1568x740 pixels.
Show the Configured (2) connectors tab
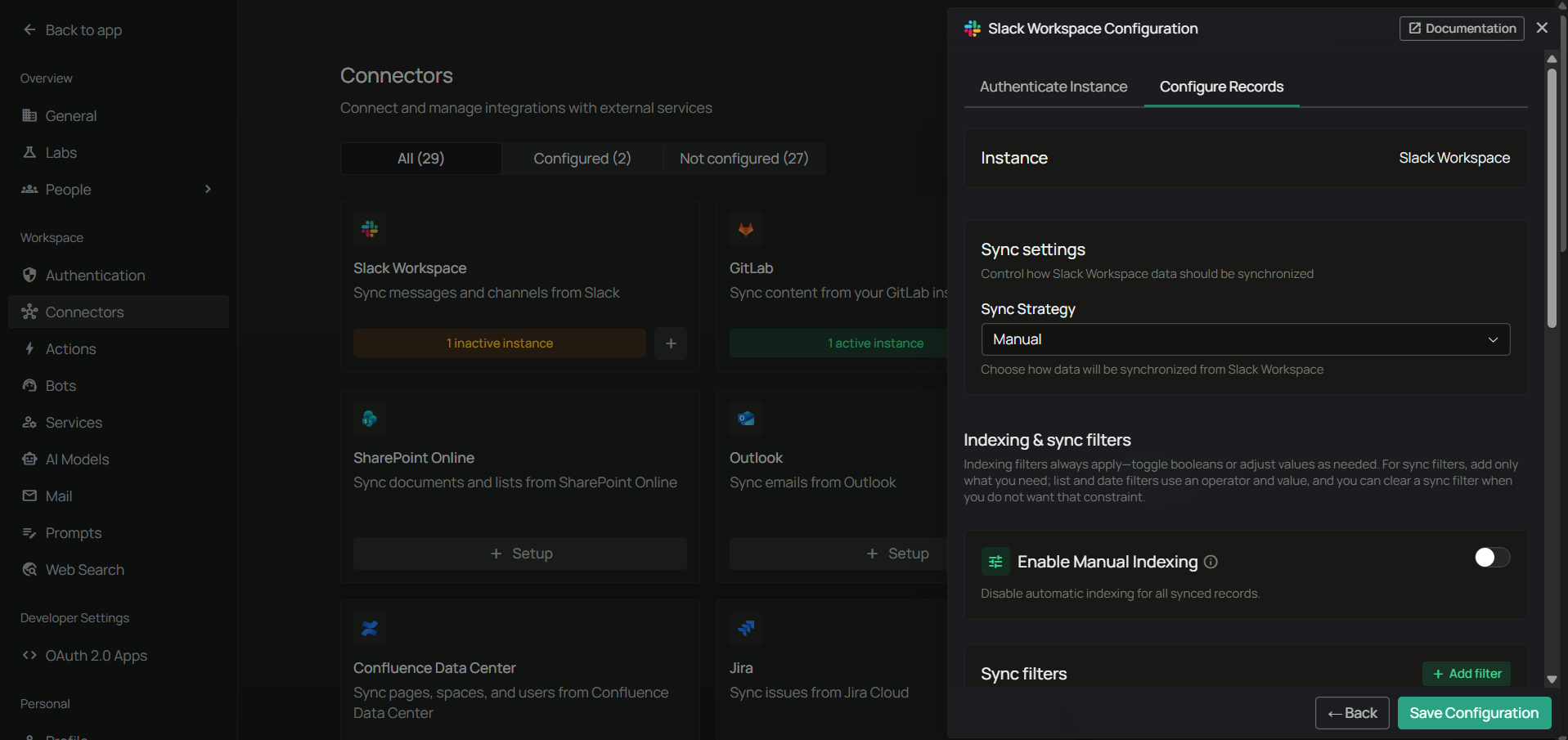click(582, 159)
